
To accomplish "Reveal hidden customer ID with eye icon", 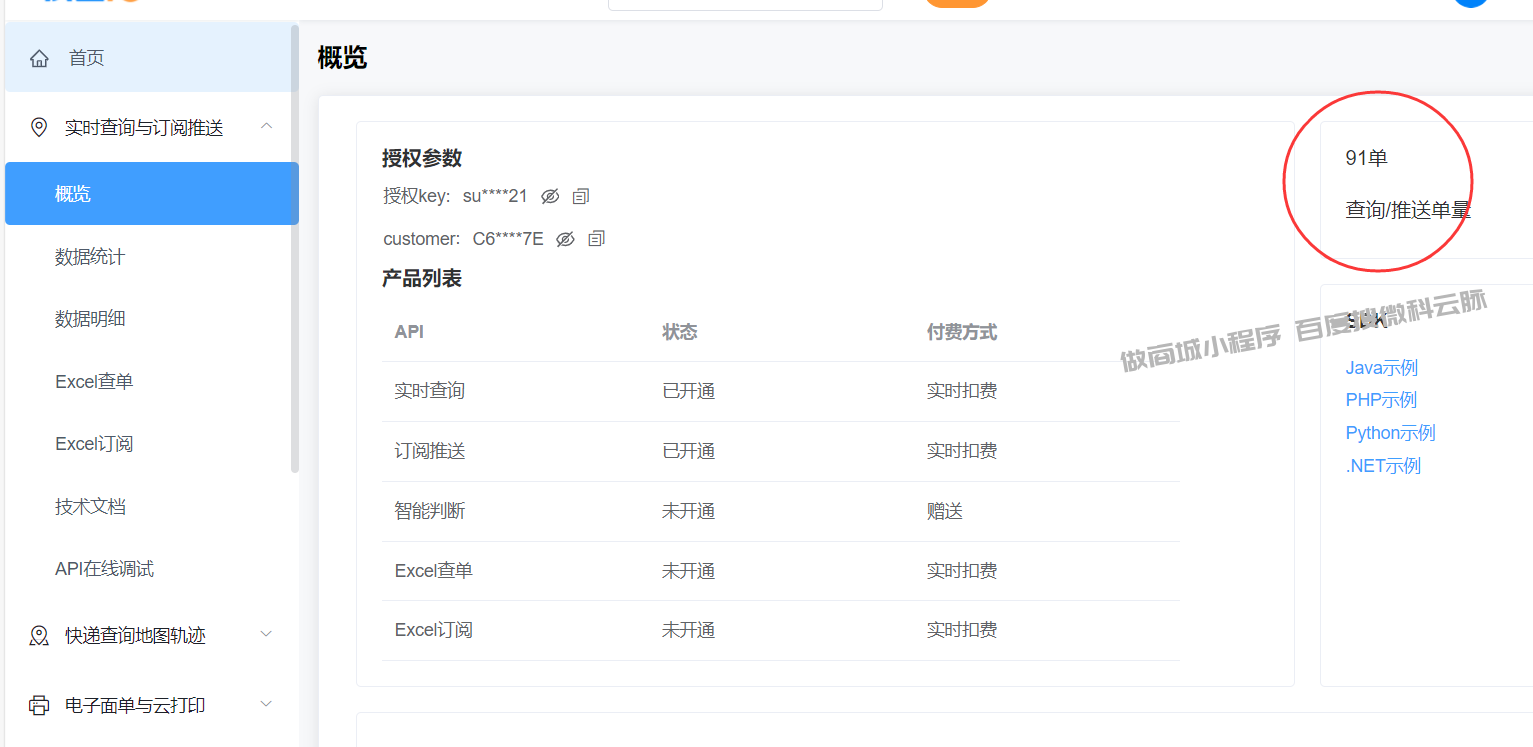I will pyautogui.click(x=565, y=239).
